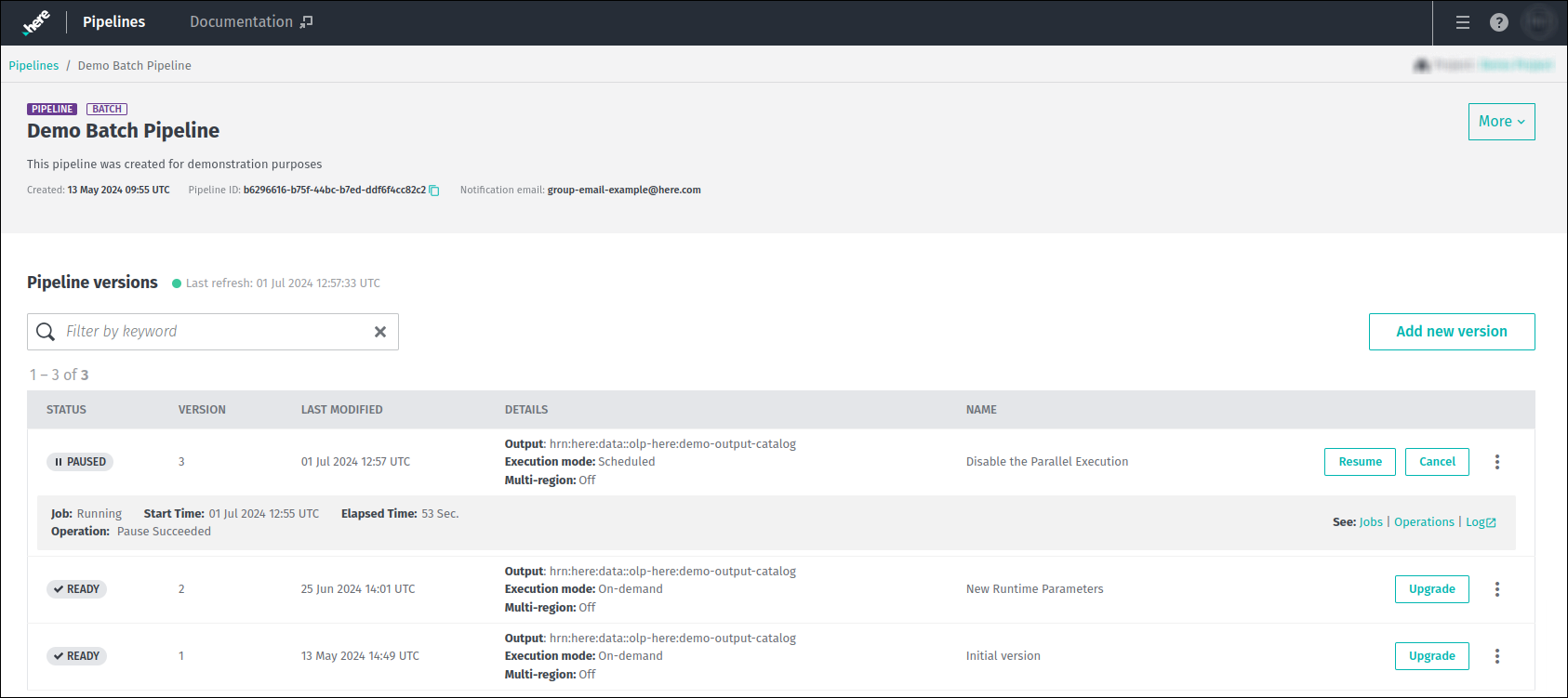Resume the paused version 3

point(1360,462)
